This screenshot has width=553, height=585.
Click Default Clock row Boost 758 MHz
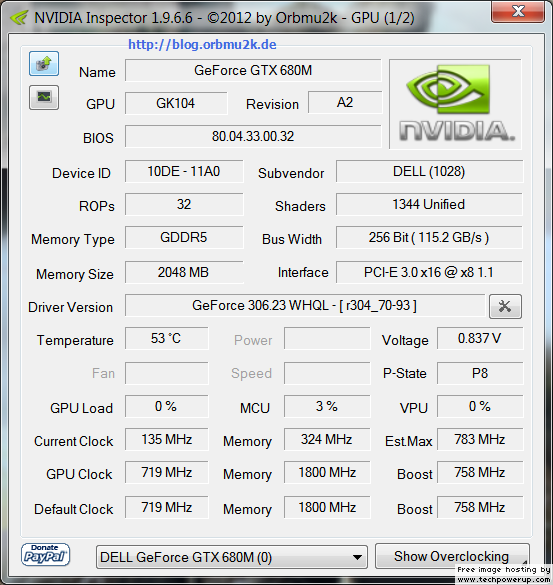pos(480,507)
